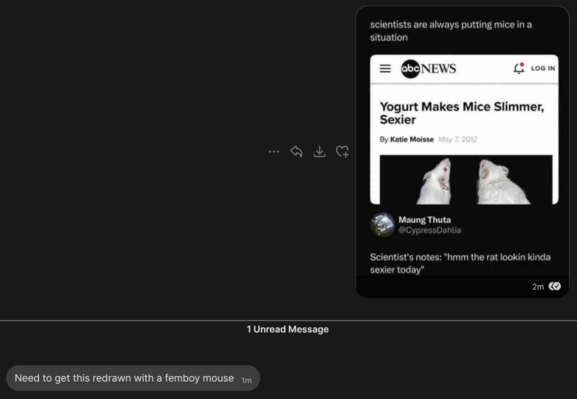Click the headline "Yogurt Makes Mice Slimmer, Sexier"
The width and height of the screenshot is (577, 399).
462,113
